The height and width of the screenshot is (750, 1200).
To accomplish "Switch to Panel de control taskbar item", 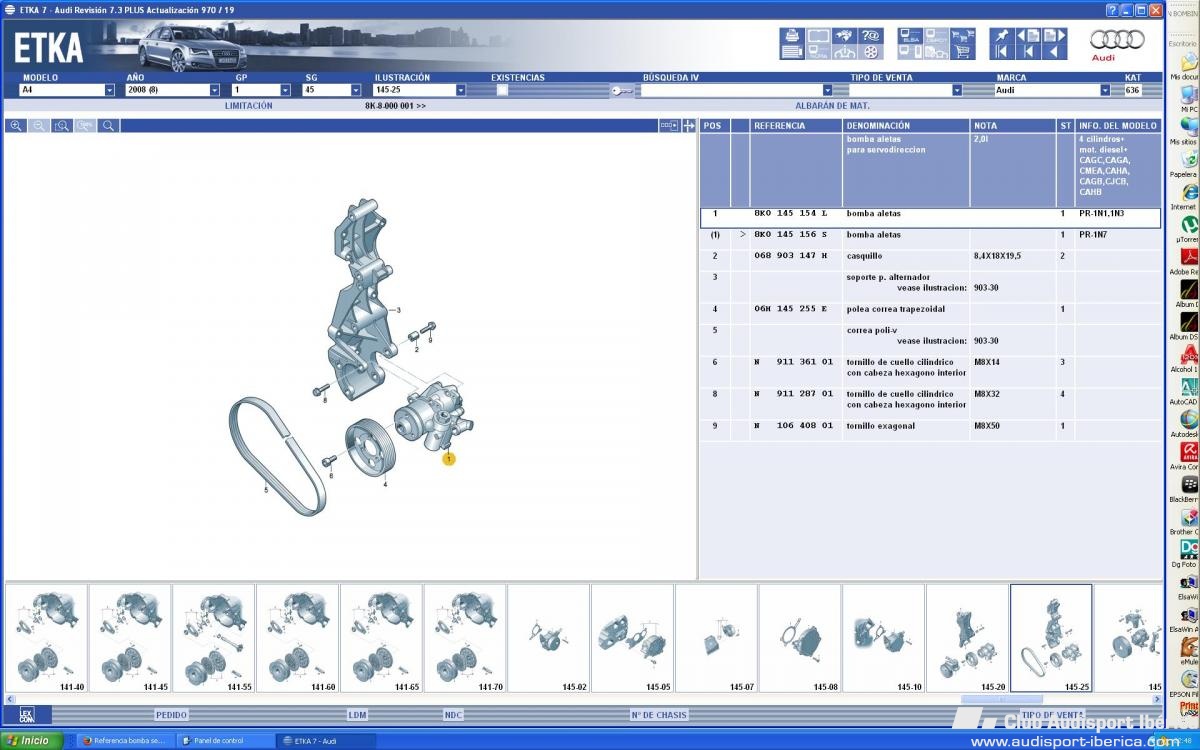I will click(x=225, y=741).
